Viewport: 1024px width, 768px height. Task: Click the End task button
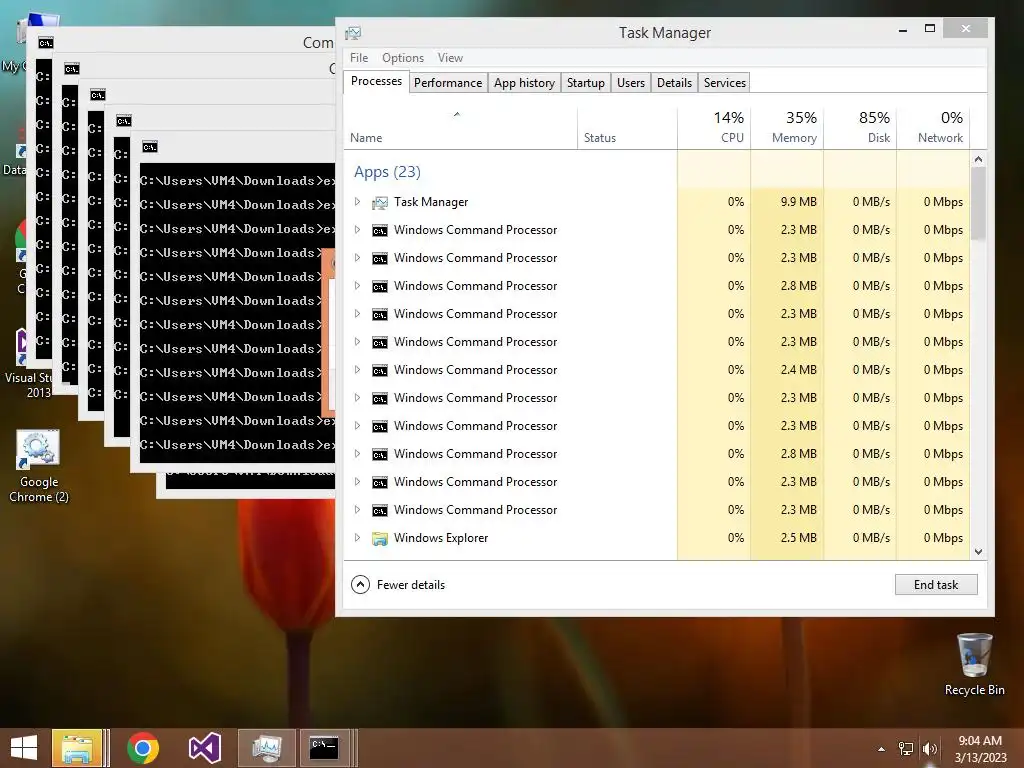click(936, 584)
